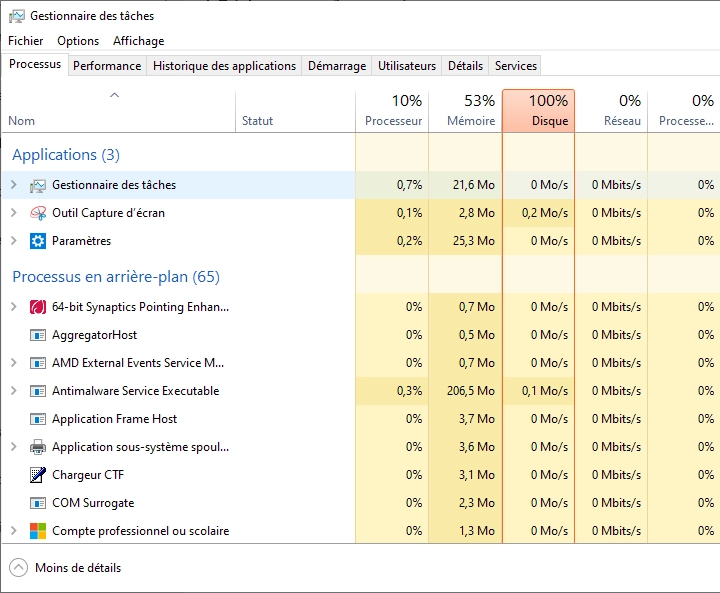Sort by the Statut column header
This screenshot has width=720, height=593.
(295, 112)
